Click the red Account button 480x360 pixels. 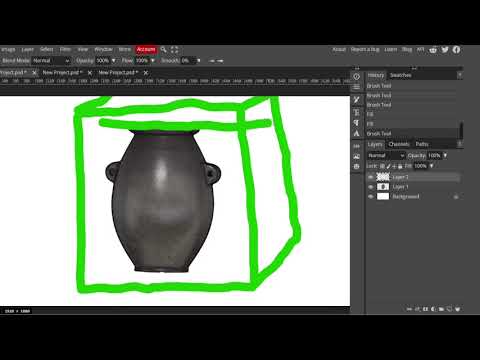tap(146, 50)
